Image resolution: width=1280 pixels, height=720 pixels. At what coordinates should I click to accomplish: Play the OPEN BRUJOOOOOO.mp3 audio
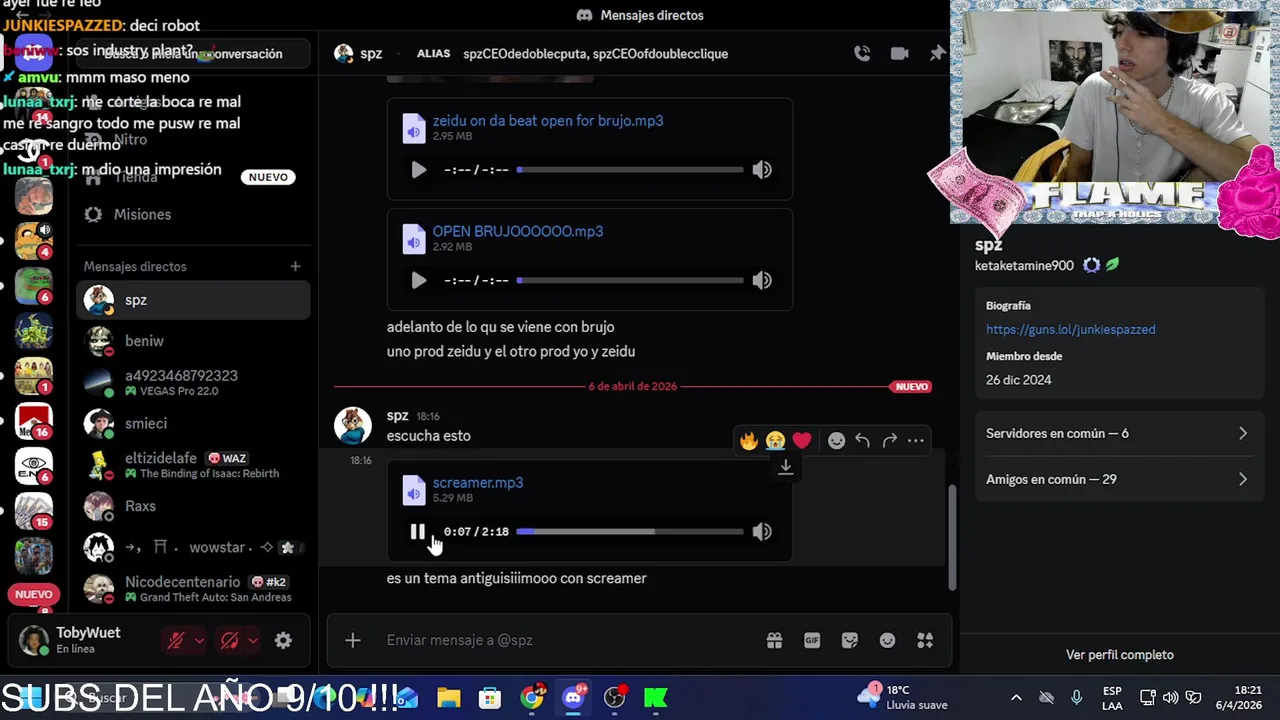click(x=418, y=281)
